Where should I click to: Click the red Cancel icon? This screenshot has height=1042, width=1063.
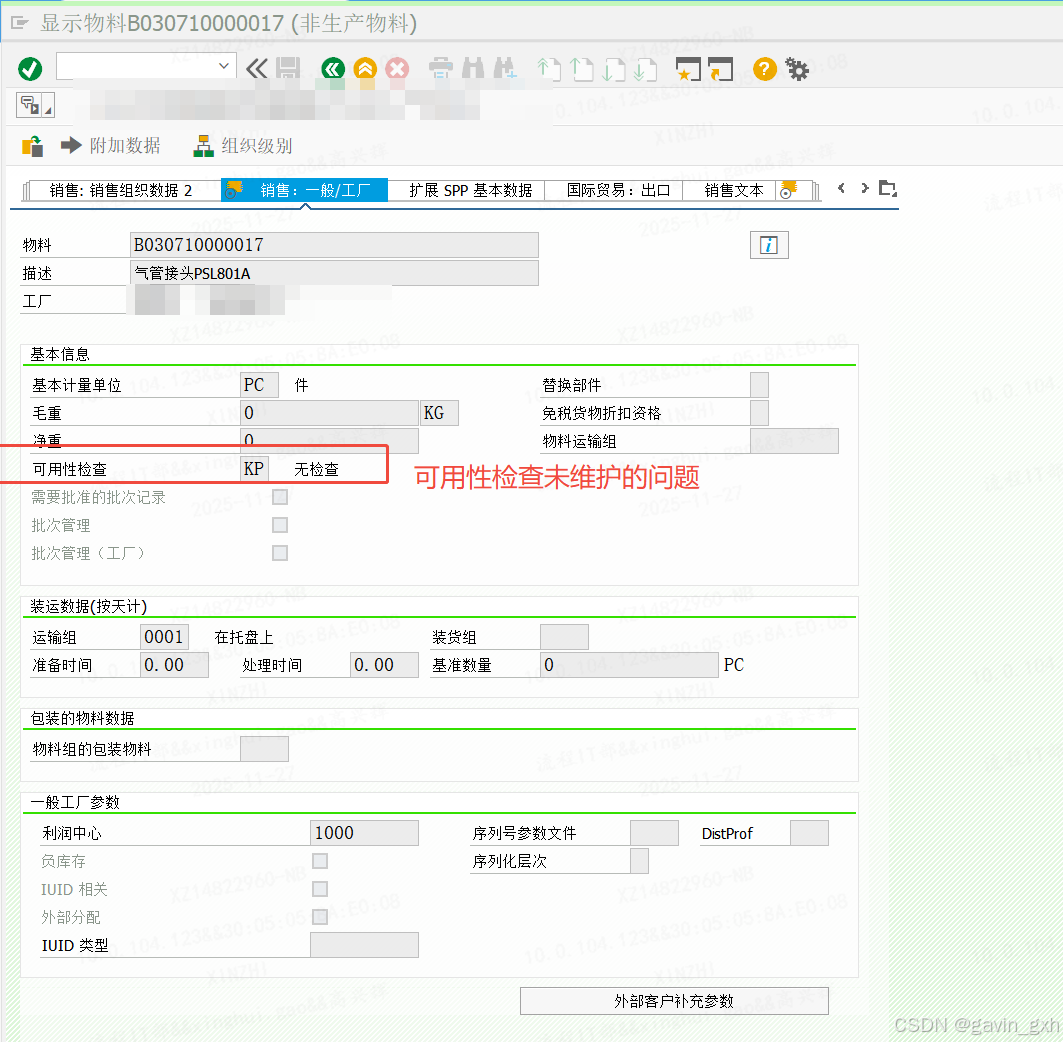pos(396,69)
